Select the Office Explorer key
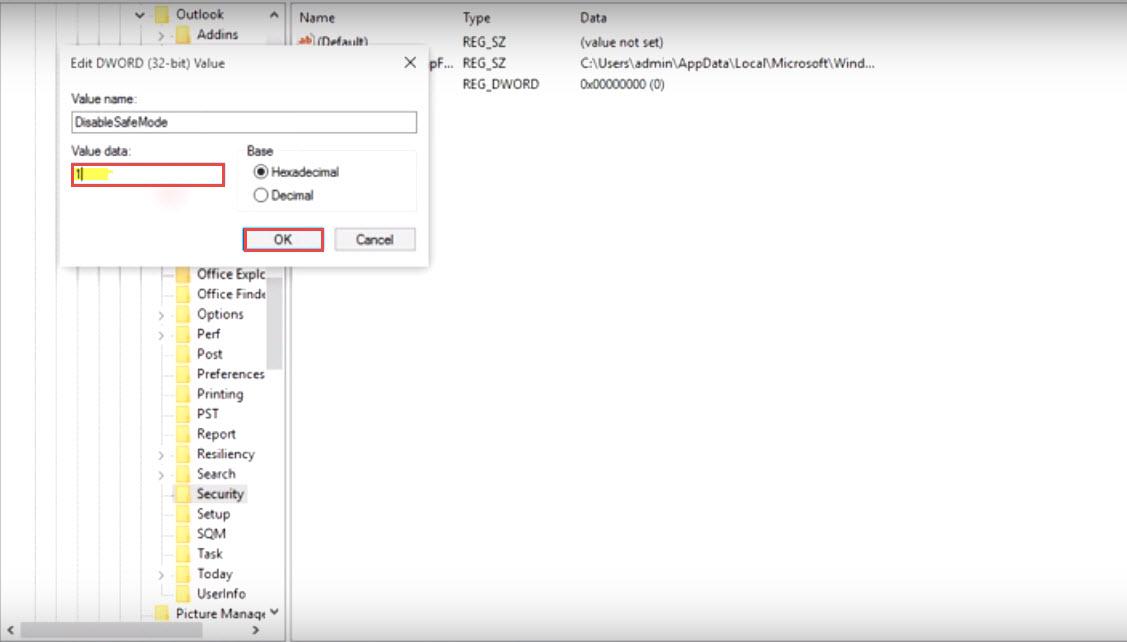This screenshot has width=1127, height=642. point(231,274)
